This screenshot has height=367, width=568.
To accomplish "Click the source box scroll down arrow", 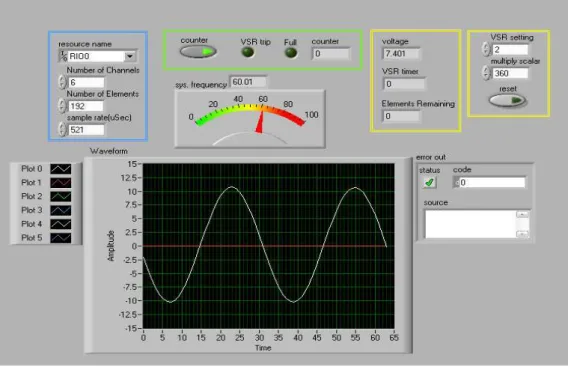I will (x=522, y=234).
